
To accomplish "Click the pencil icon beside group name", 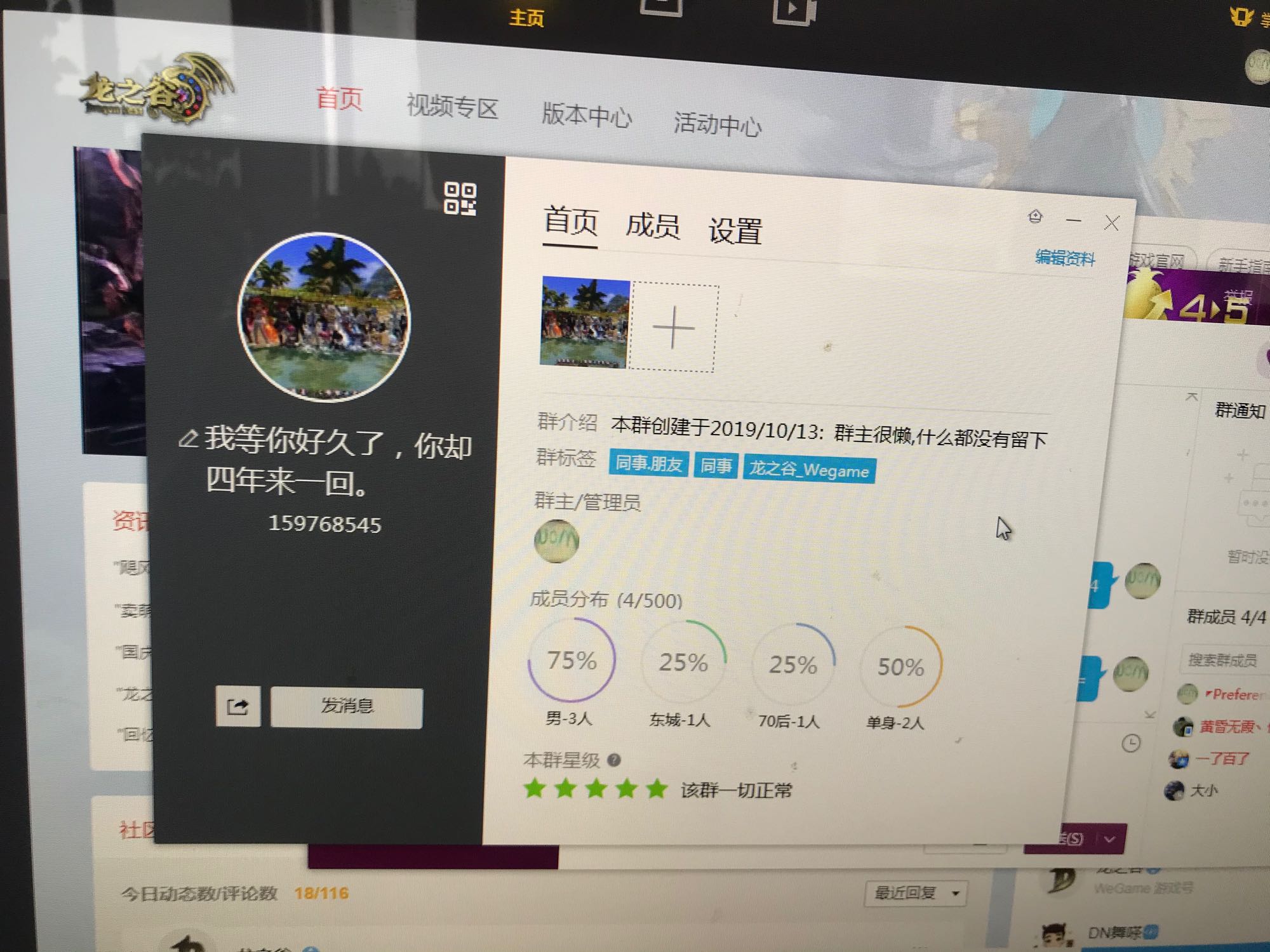I will pos(188,439).
